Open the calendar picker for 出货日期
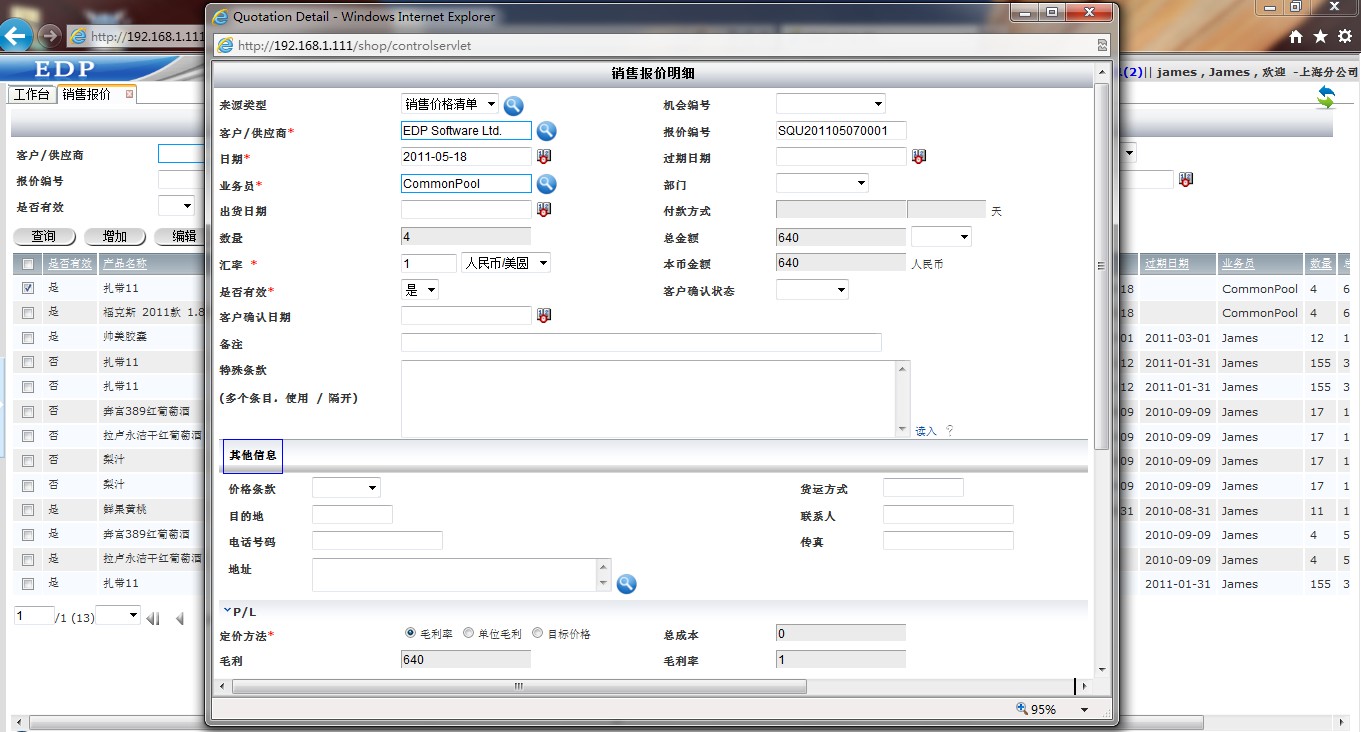This screenshot has width=1361, height=732. click(x=544, y=210)
